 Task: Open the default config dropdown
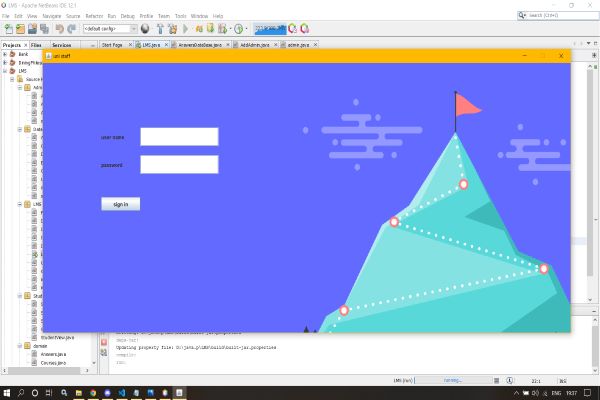pyautogui.click(x=110, y=30)
